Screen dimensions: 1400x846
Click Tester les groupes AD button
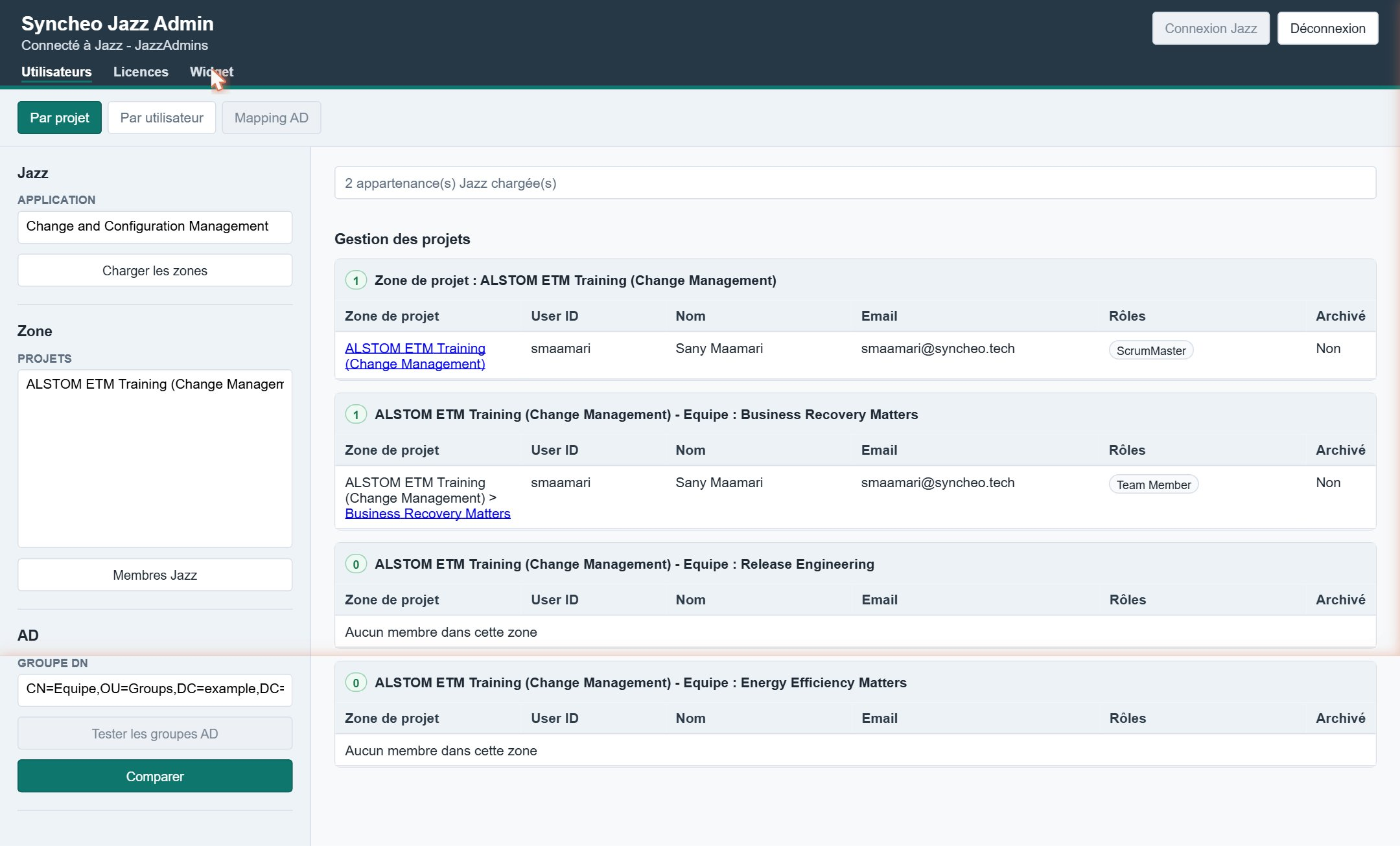[155, 734]
